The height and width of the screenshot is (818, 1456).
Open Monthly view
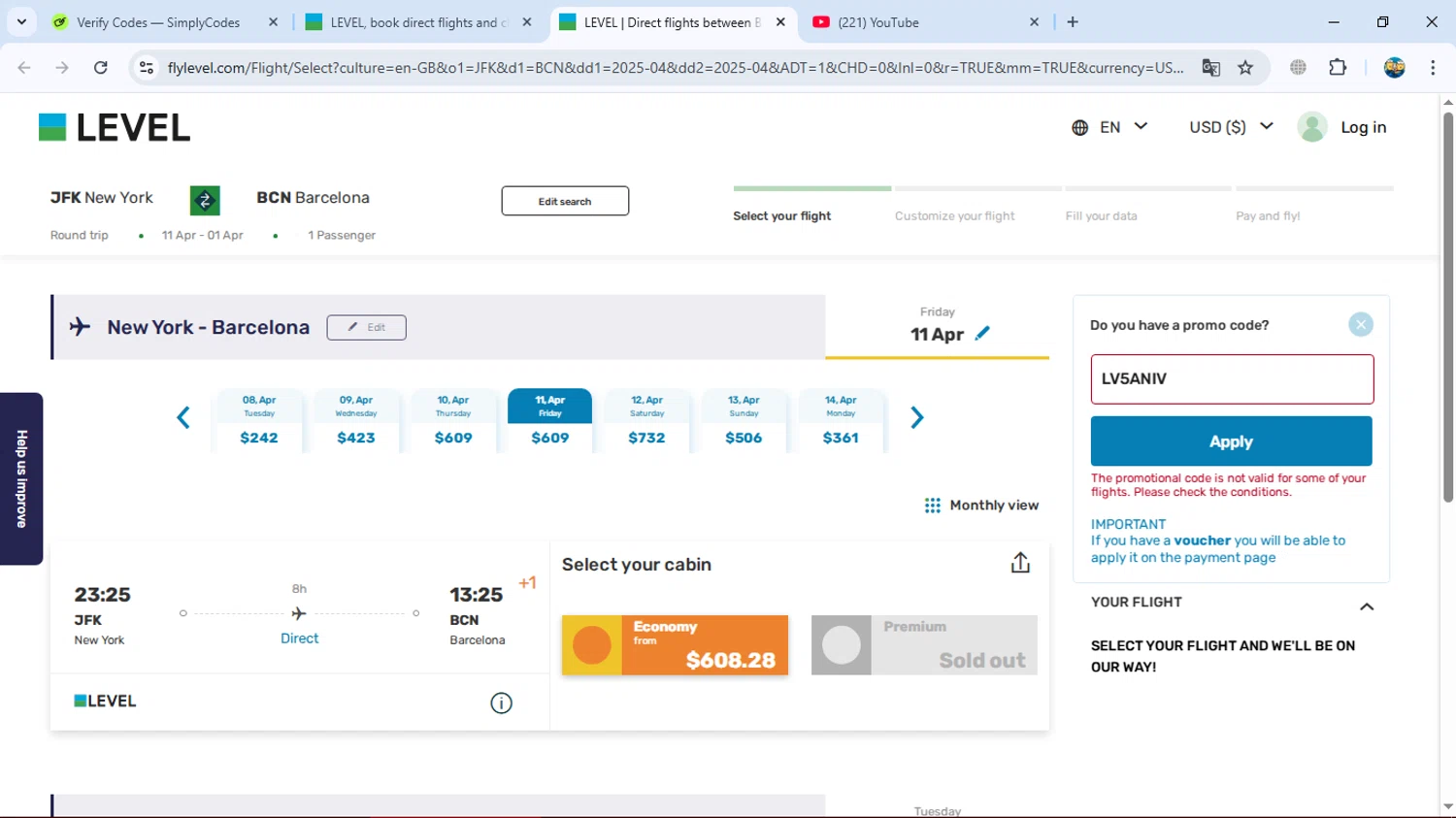pos(994,506)
